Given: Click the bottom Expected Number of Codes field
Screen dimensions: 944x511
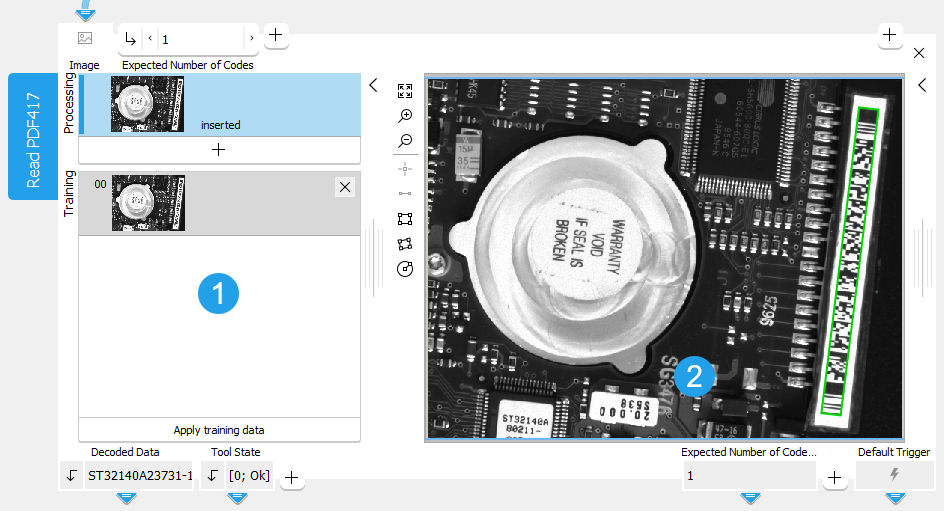Looking at the screenshot, I should pos(748,476).
